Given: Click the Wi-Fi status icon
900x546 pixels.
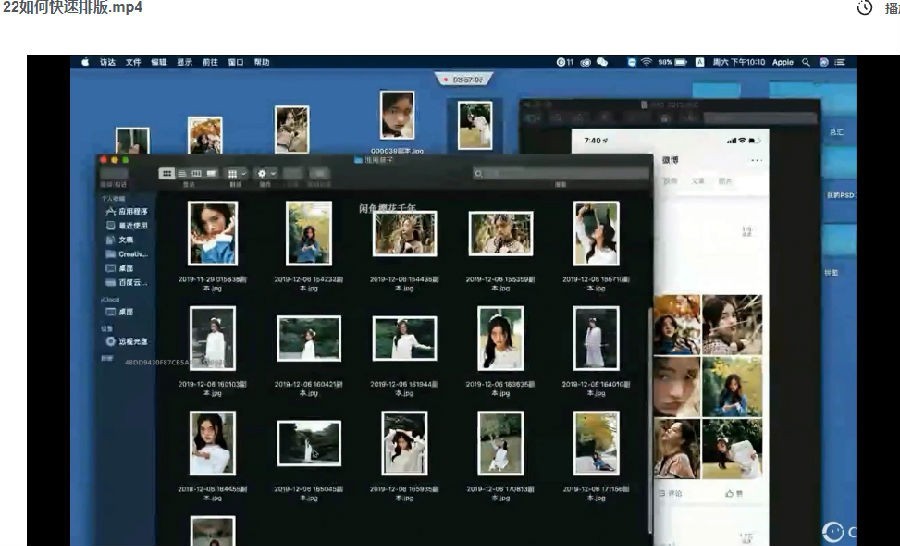Looking at the screenshot, I should (647, 62).
